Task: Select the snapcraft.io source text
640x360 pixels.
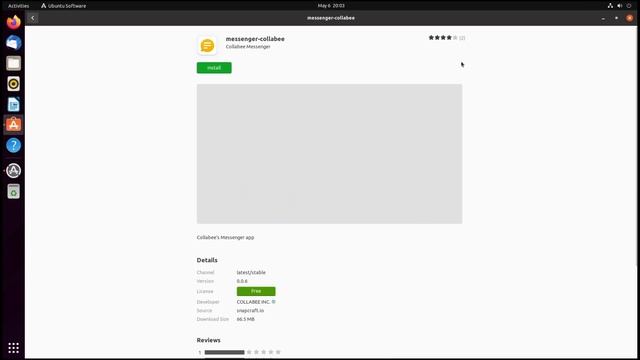Action: 250,311
